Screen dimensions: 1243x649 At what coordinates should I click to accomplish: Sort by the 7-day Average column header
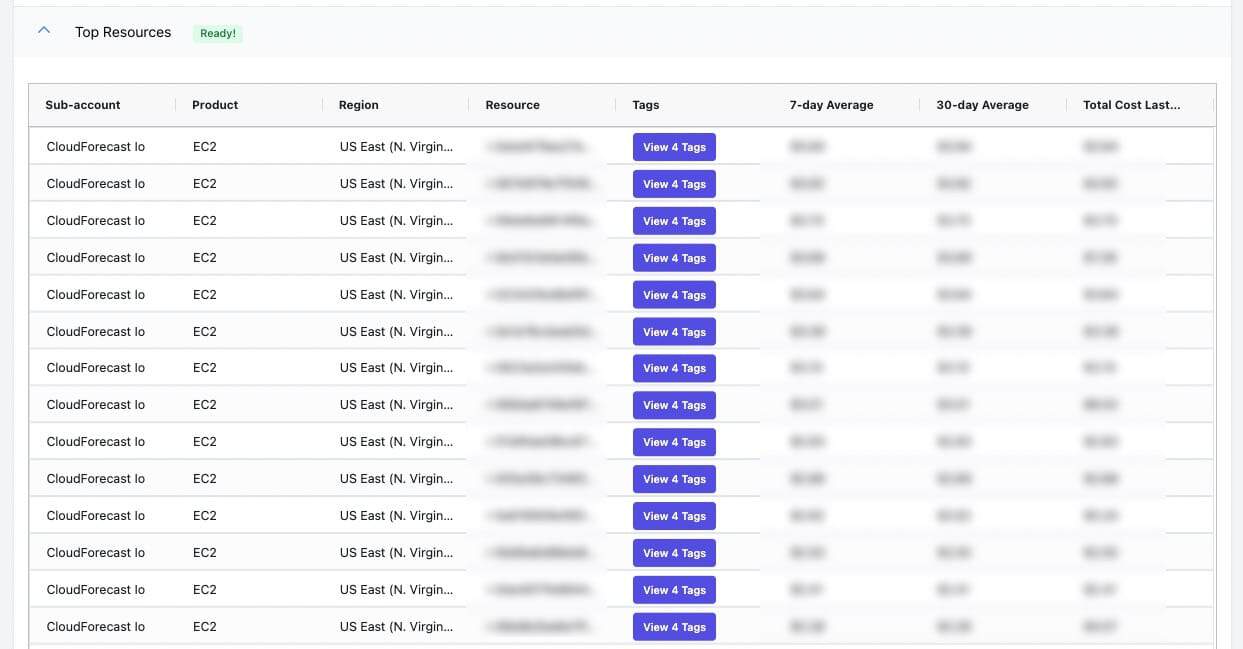(831, 105)
